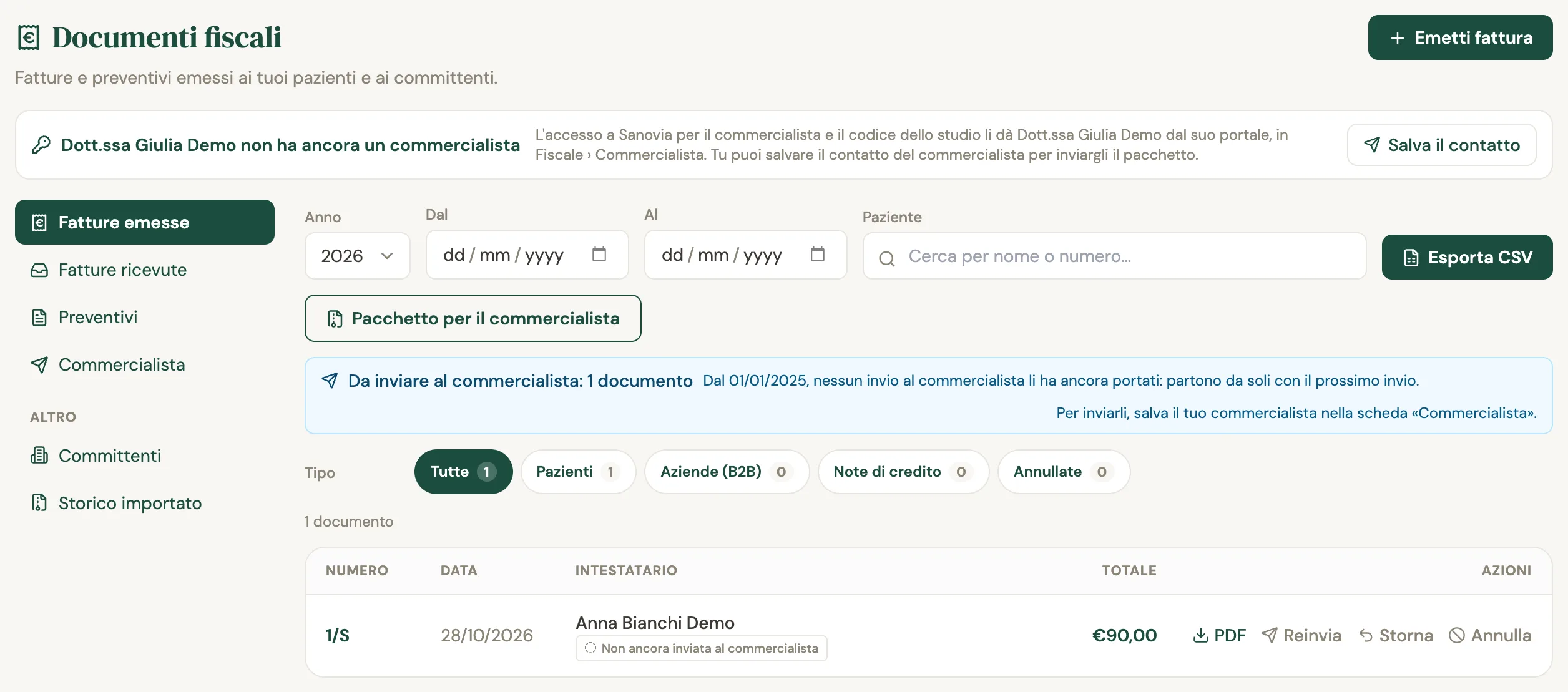The width and height of the screenshot is (1568, 692).
Task: Click the key icon in the commercialista banner
Action: (41, 145)
